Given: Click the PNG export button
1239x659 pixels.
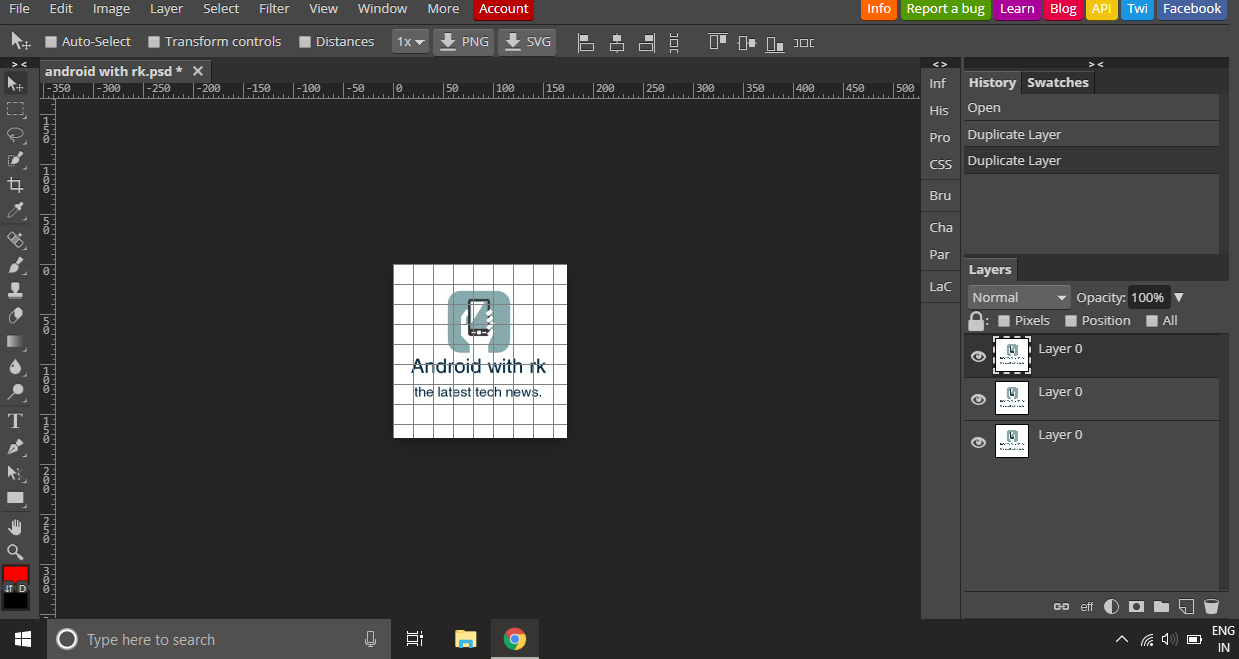Looking at the screenshot, I should pos(464,42).
